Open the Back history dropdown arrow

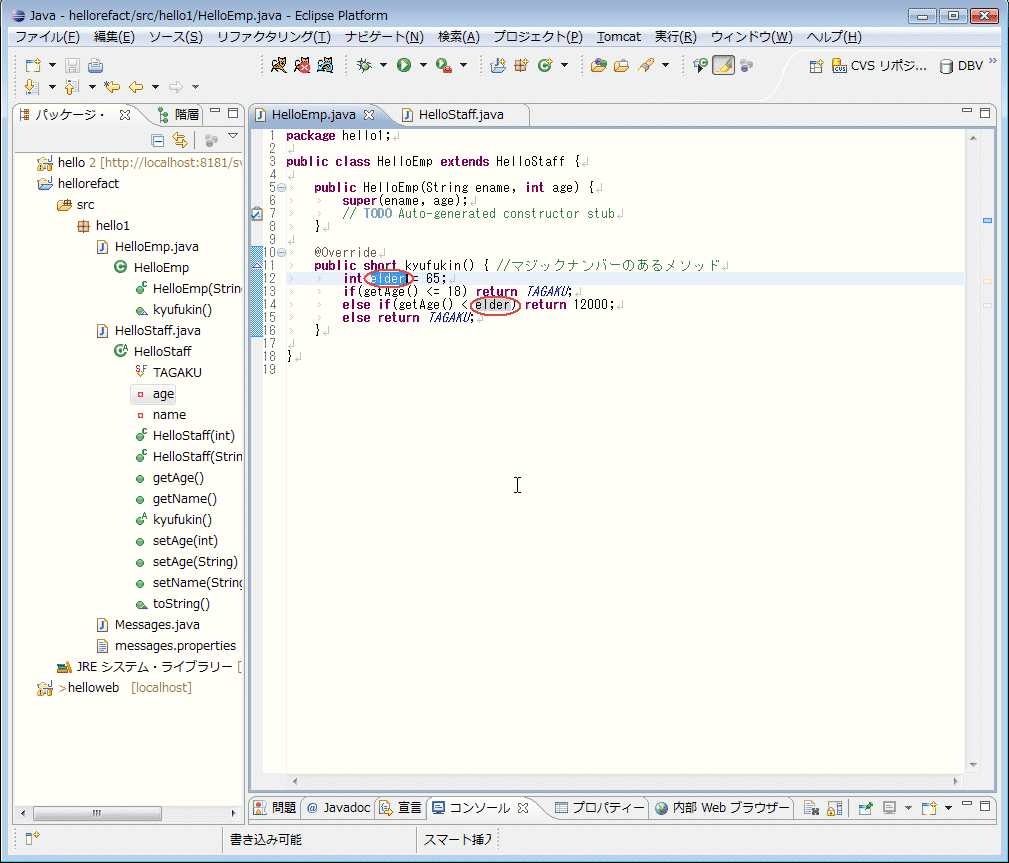[x=155, y=86]
